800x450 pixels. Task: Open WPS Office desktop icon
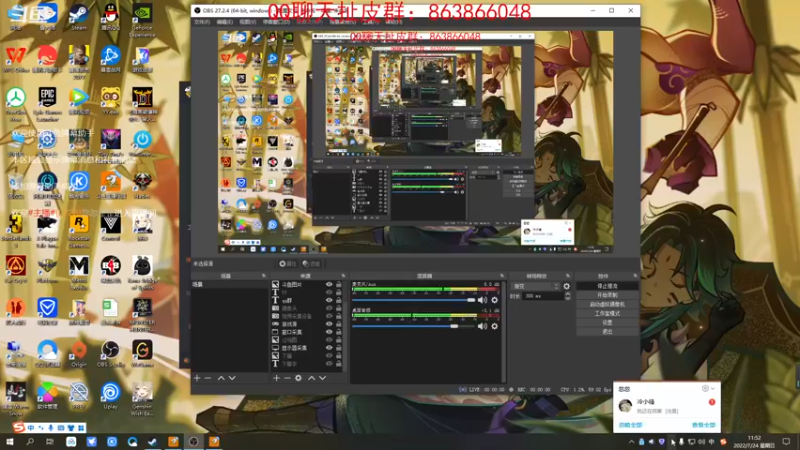click(16, 59)
